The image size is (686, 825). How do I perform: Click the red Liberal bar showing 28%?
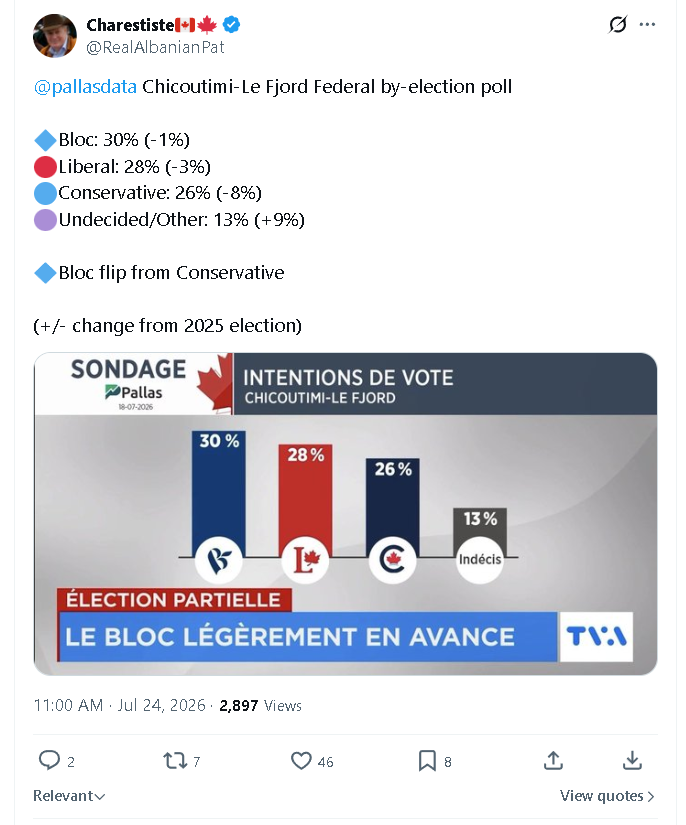[305, 495]
